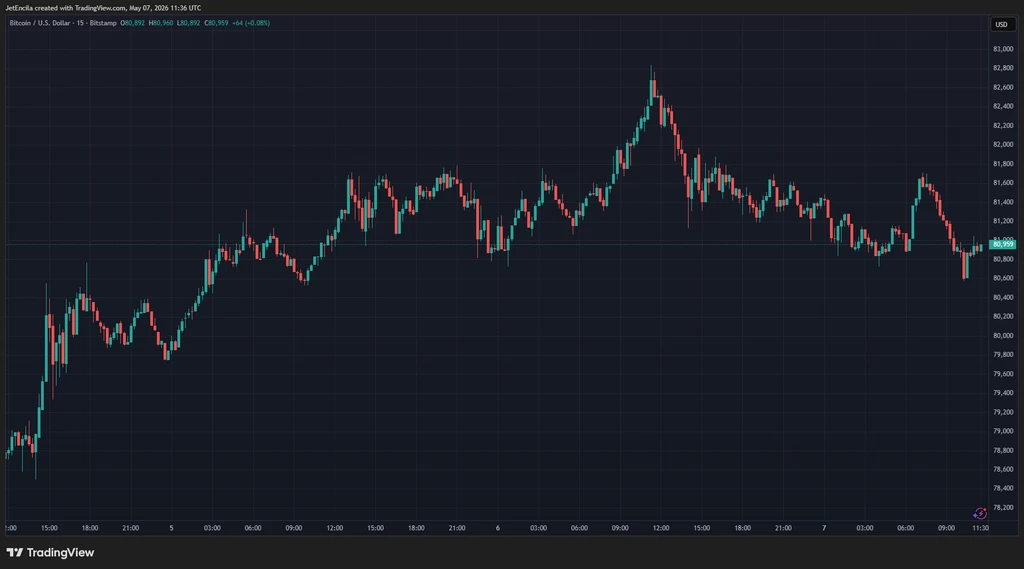Click the 82,400 price axis label
The height and width of the screenshot is (569, 1024).
(x=1003, y=106)
